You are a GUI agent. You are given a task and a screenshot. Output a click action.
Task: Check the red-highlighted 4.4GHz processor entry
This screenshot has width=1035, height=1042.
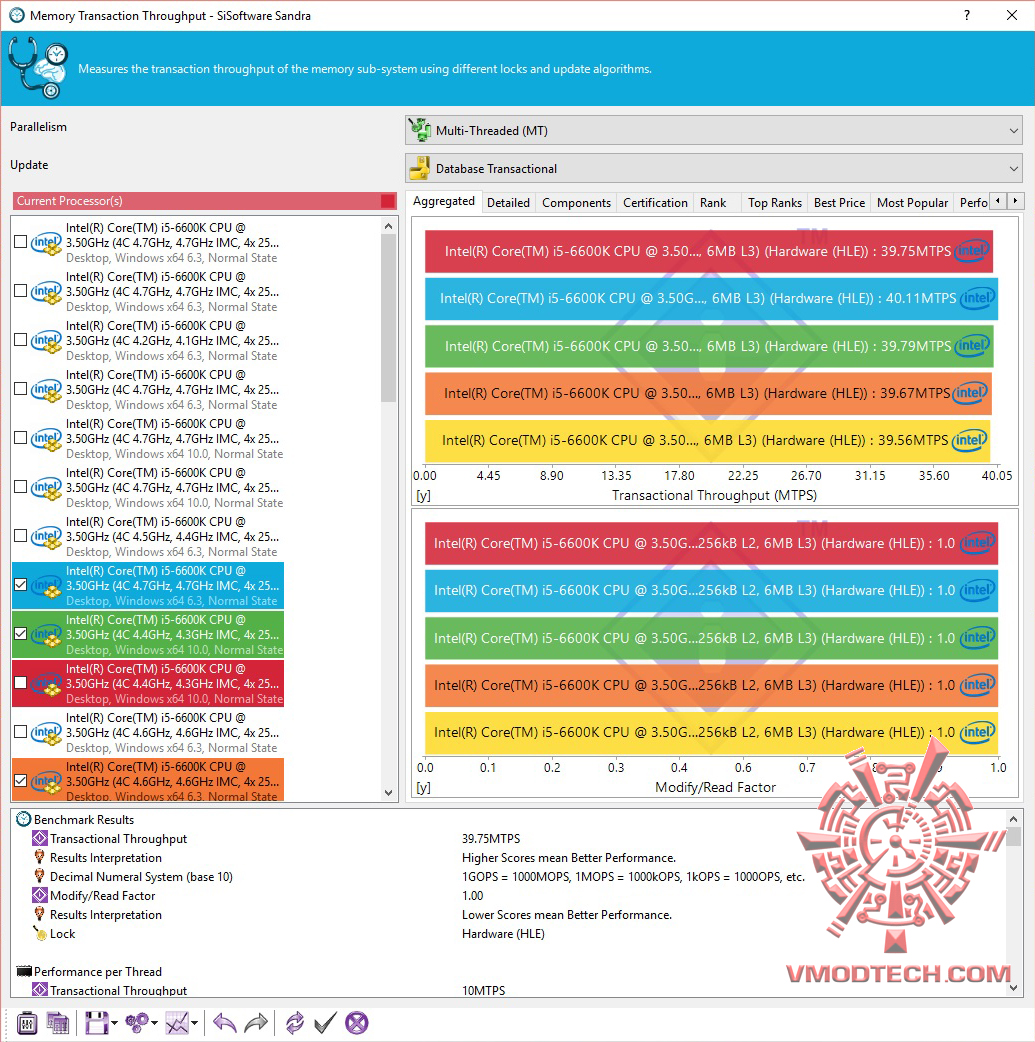[x=21, y=683]
